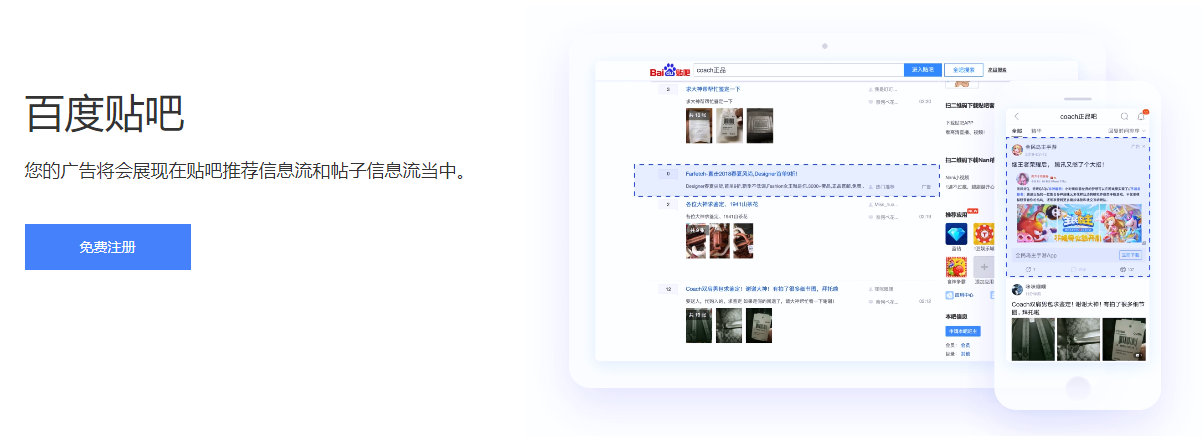
Task: Tap the notification bell icon on phone
Action: pos(1141,117)
